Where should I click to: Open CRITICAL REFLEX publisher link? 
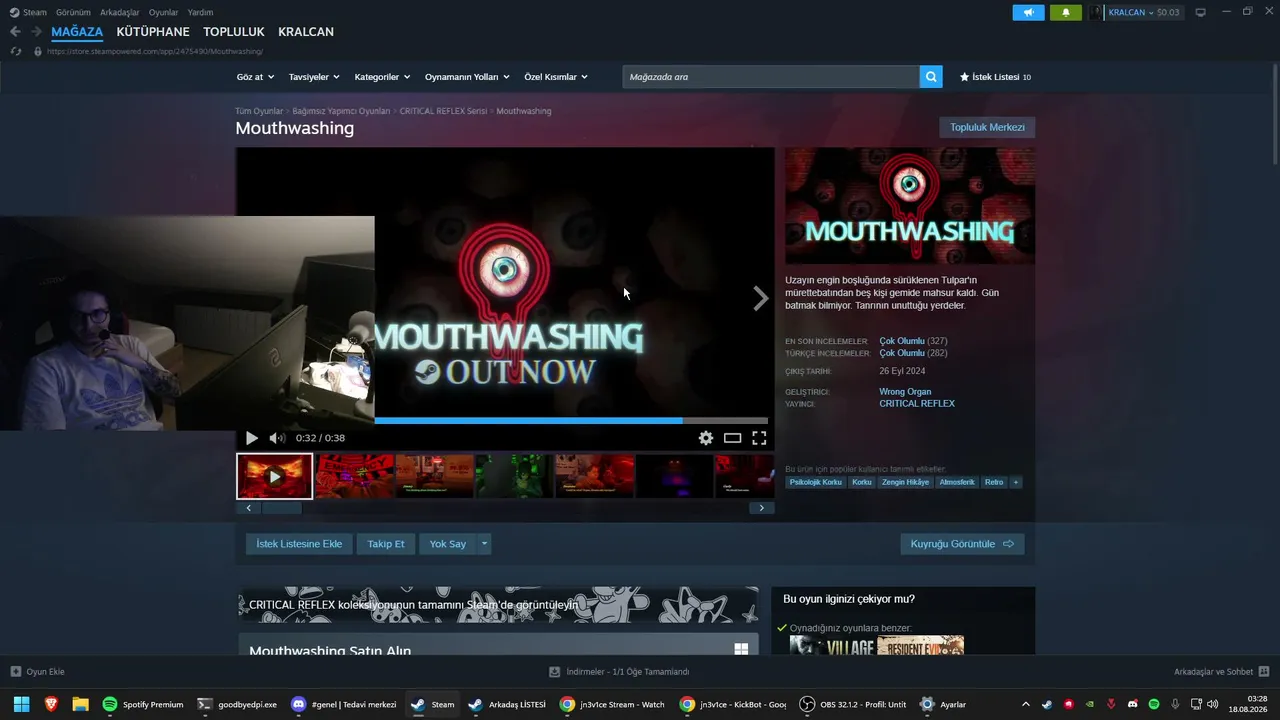917,404
